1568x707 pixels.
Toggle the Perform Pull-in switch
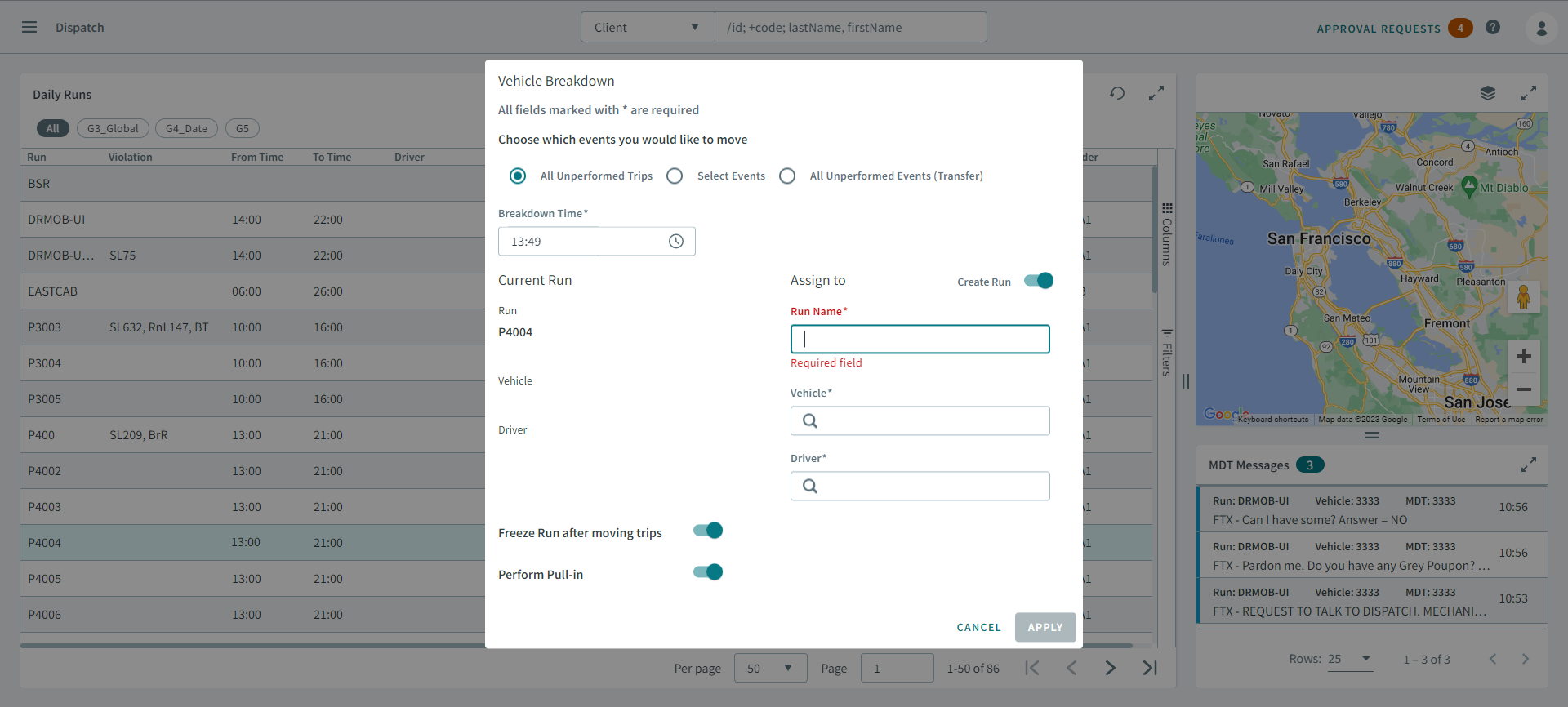pyautogui.click(x=708, y=572)
